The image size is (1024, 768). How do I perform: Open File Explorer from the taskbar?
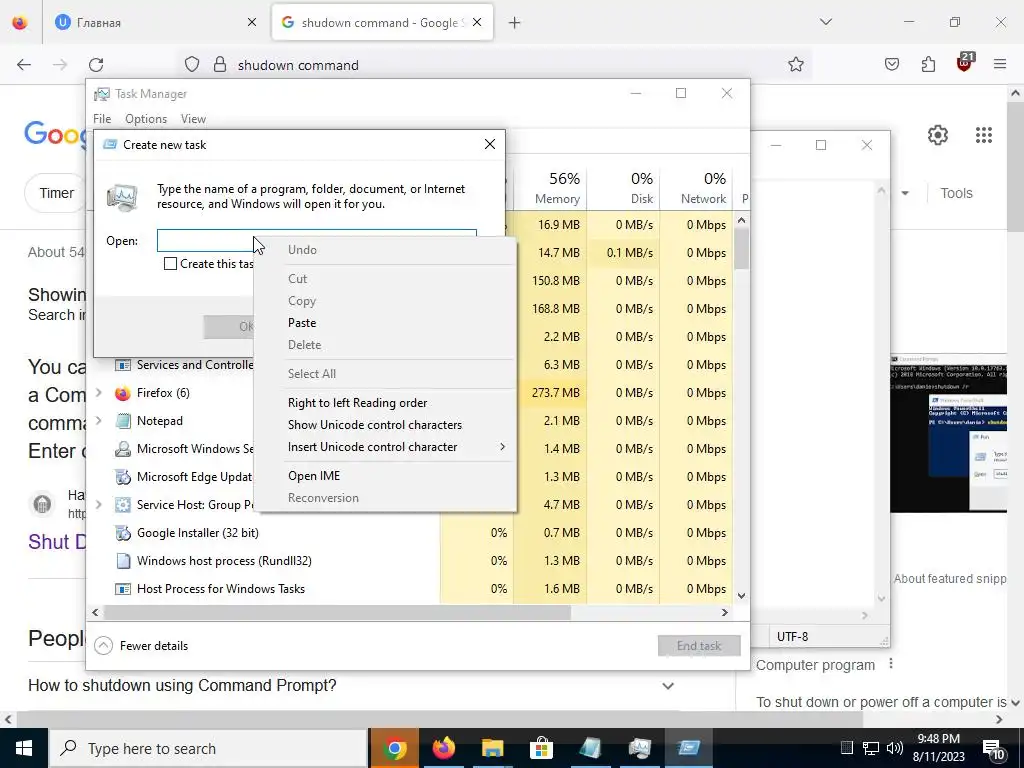(x=492, y=748)
